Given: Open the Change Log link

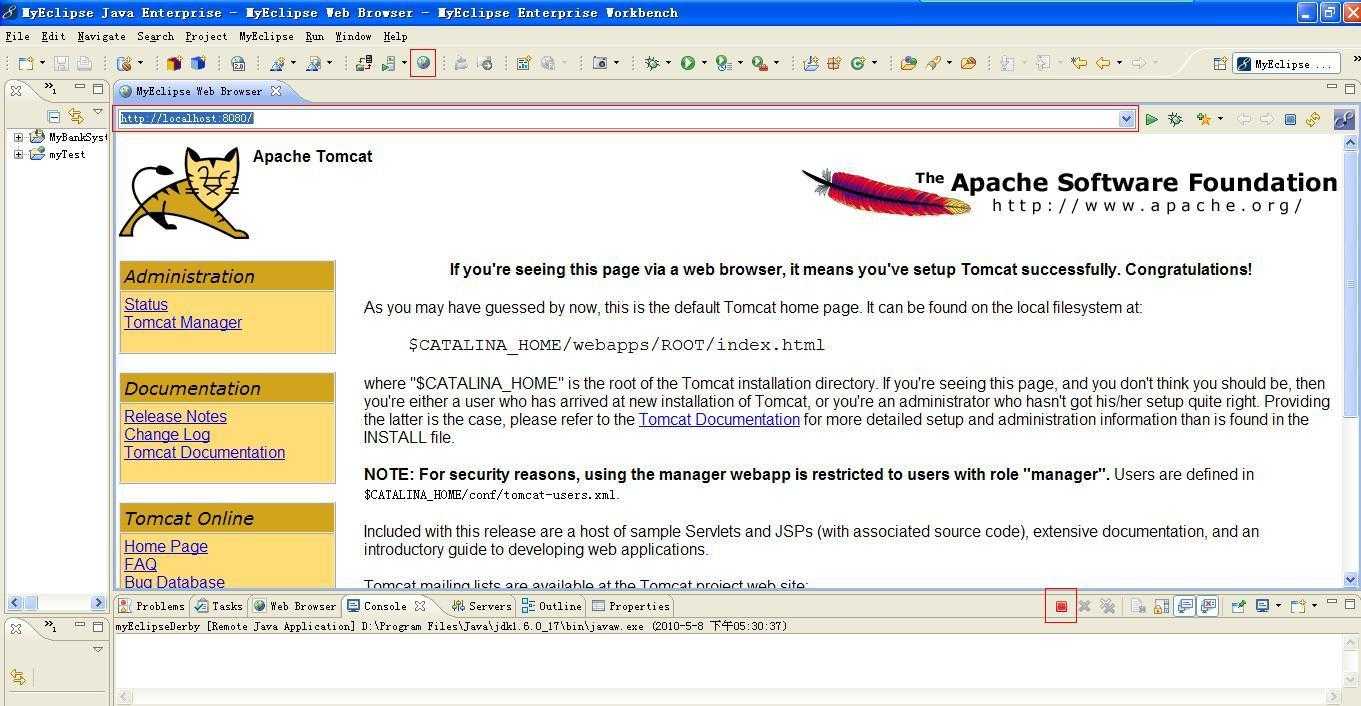Looking at the screenshot, I should click(x=167, y=434).
